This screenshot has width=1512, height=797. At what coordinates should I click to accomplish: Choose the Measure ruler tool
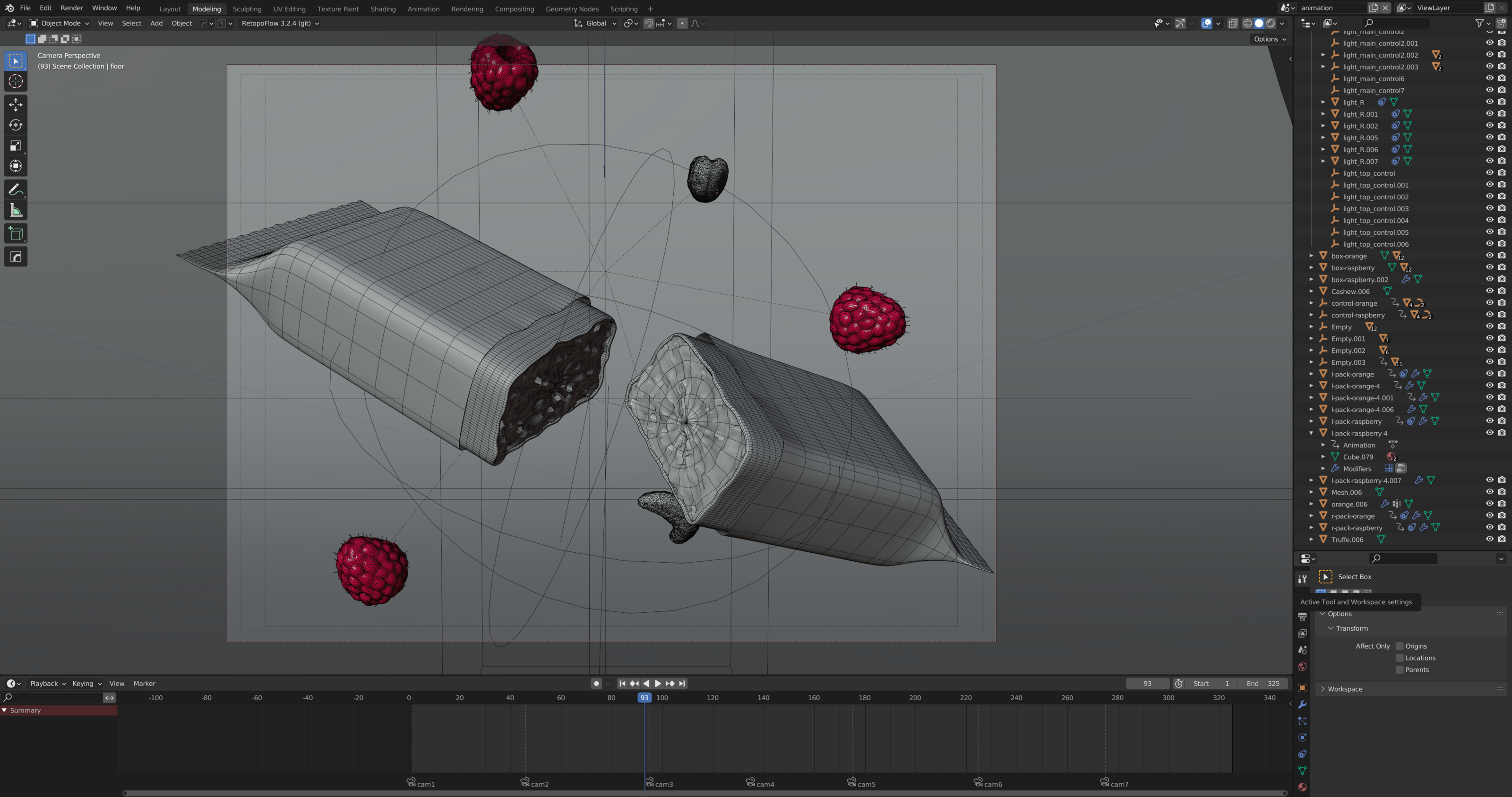(x=16, y=210)
